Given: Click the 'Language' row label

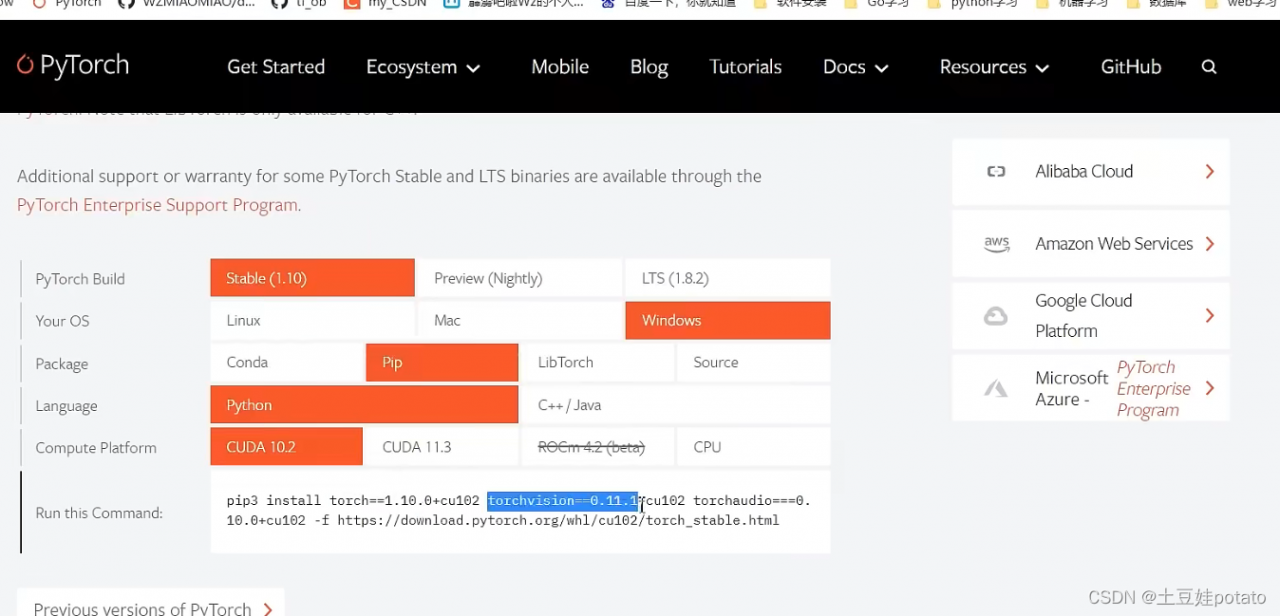Looking at the screenshot, I should click(x=66, y=406).
